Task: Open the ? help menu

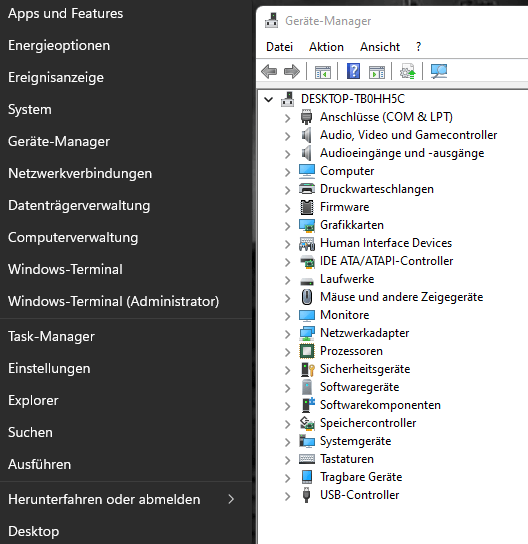Action: (418, 47)
